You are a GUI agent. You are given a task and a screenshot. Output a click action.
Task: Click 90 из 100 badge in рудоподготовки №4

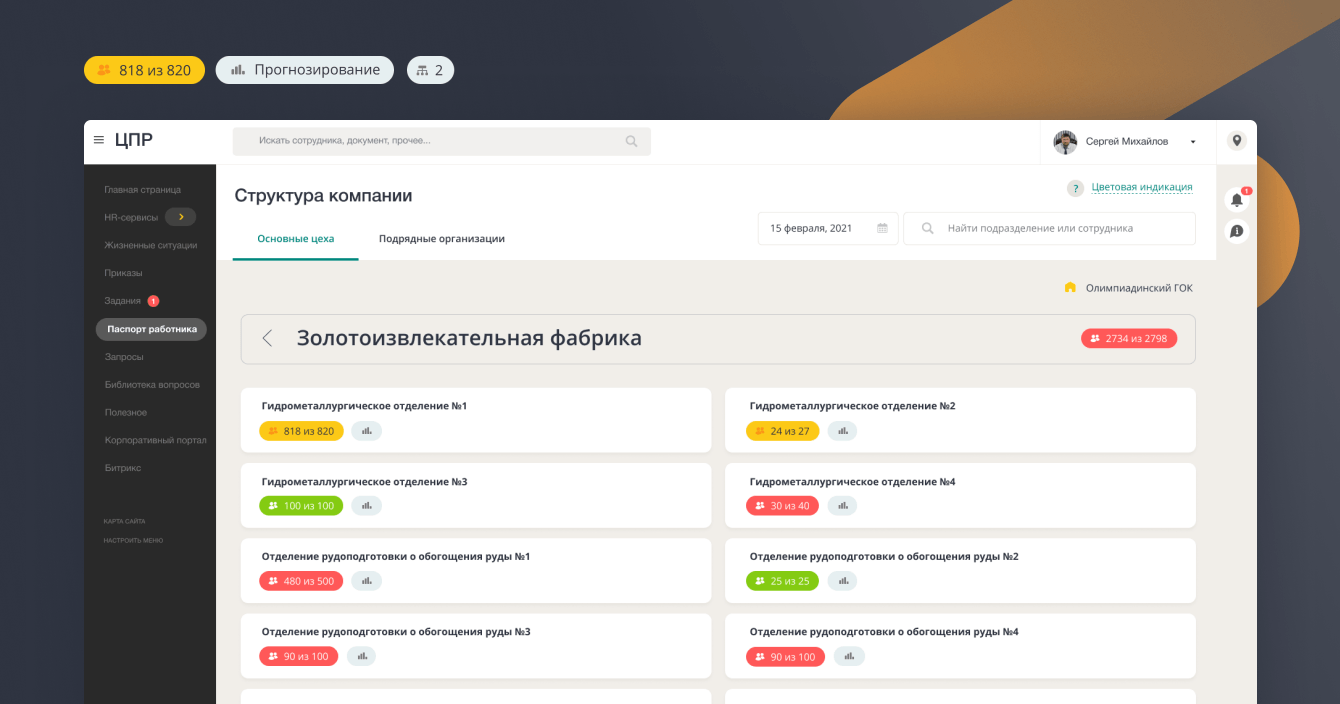(785, 656)
